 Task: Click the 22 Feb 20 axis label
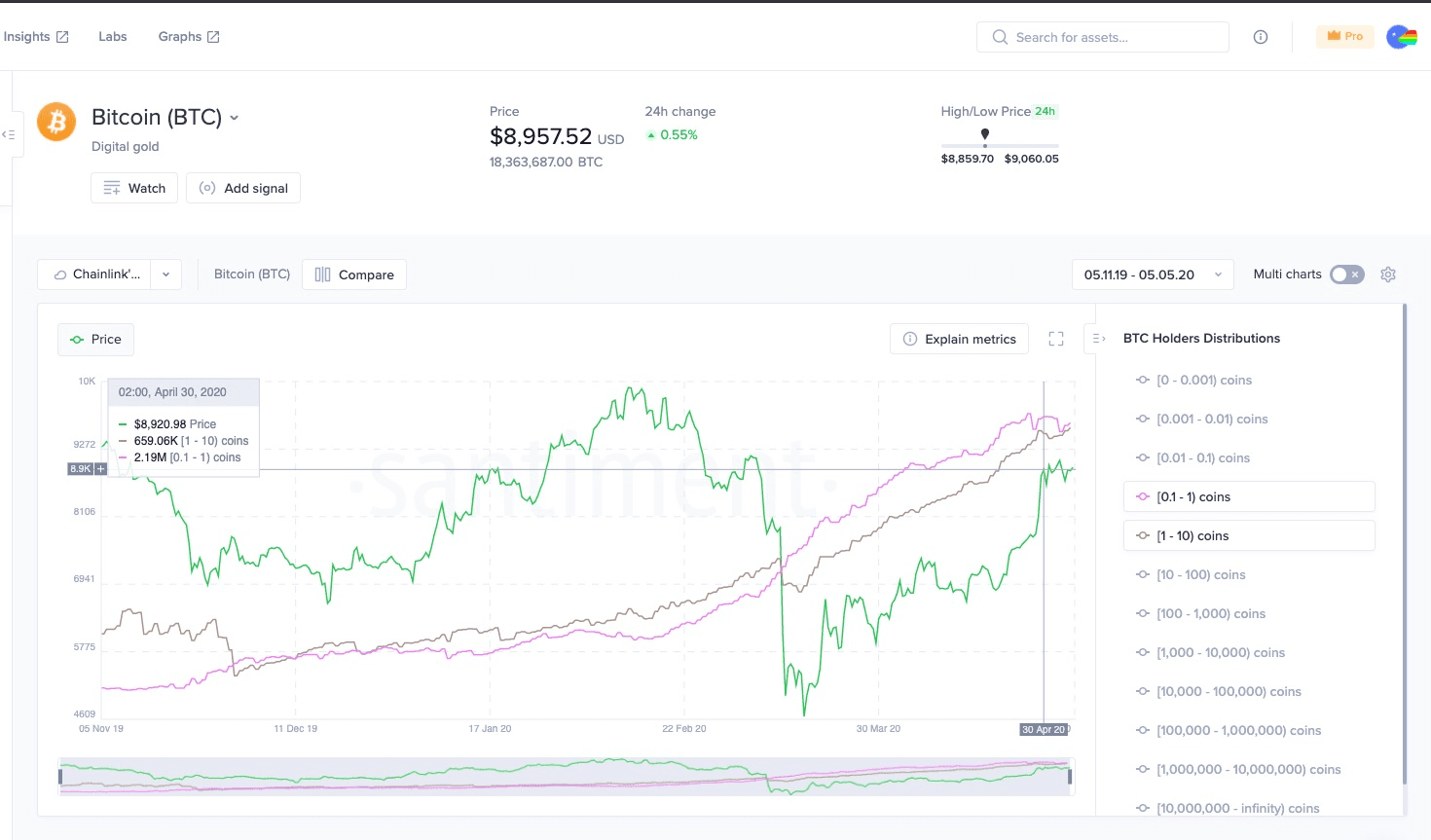[x=684, y=729]
